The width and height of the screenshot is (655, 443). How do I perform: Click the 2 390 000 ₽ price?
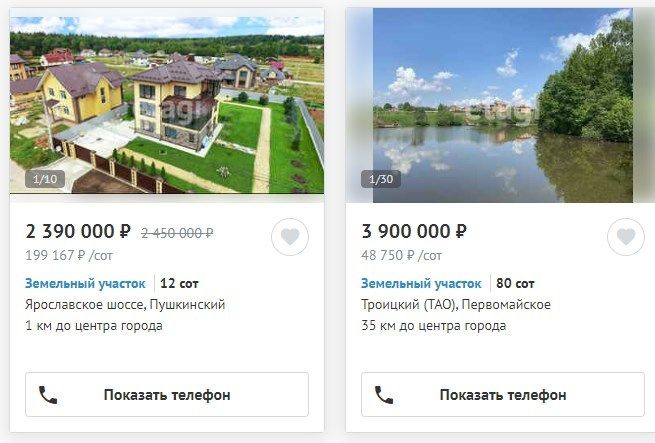click(78, 231)
